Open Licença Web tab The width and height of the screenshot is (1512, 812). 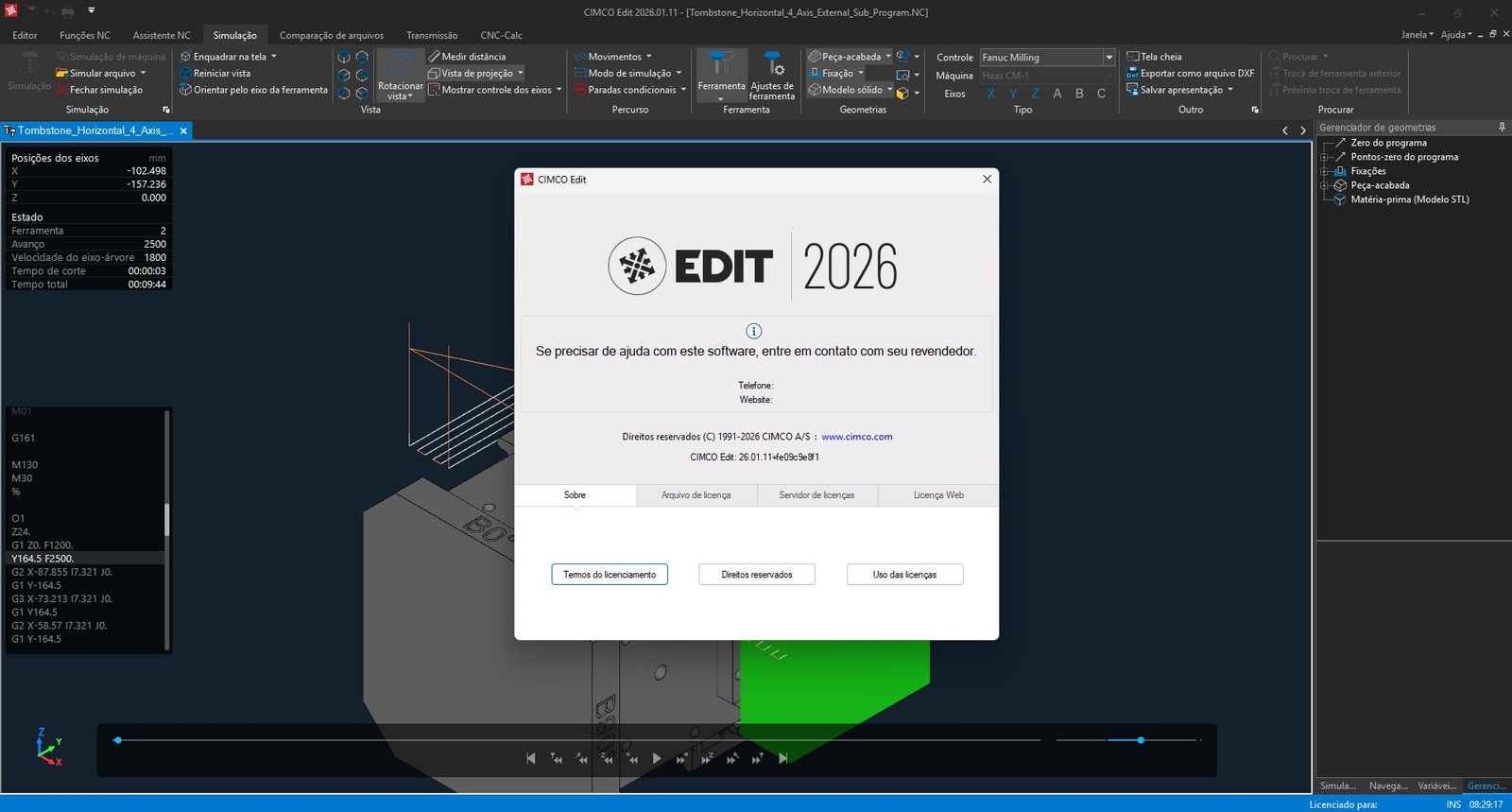938,495
